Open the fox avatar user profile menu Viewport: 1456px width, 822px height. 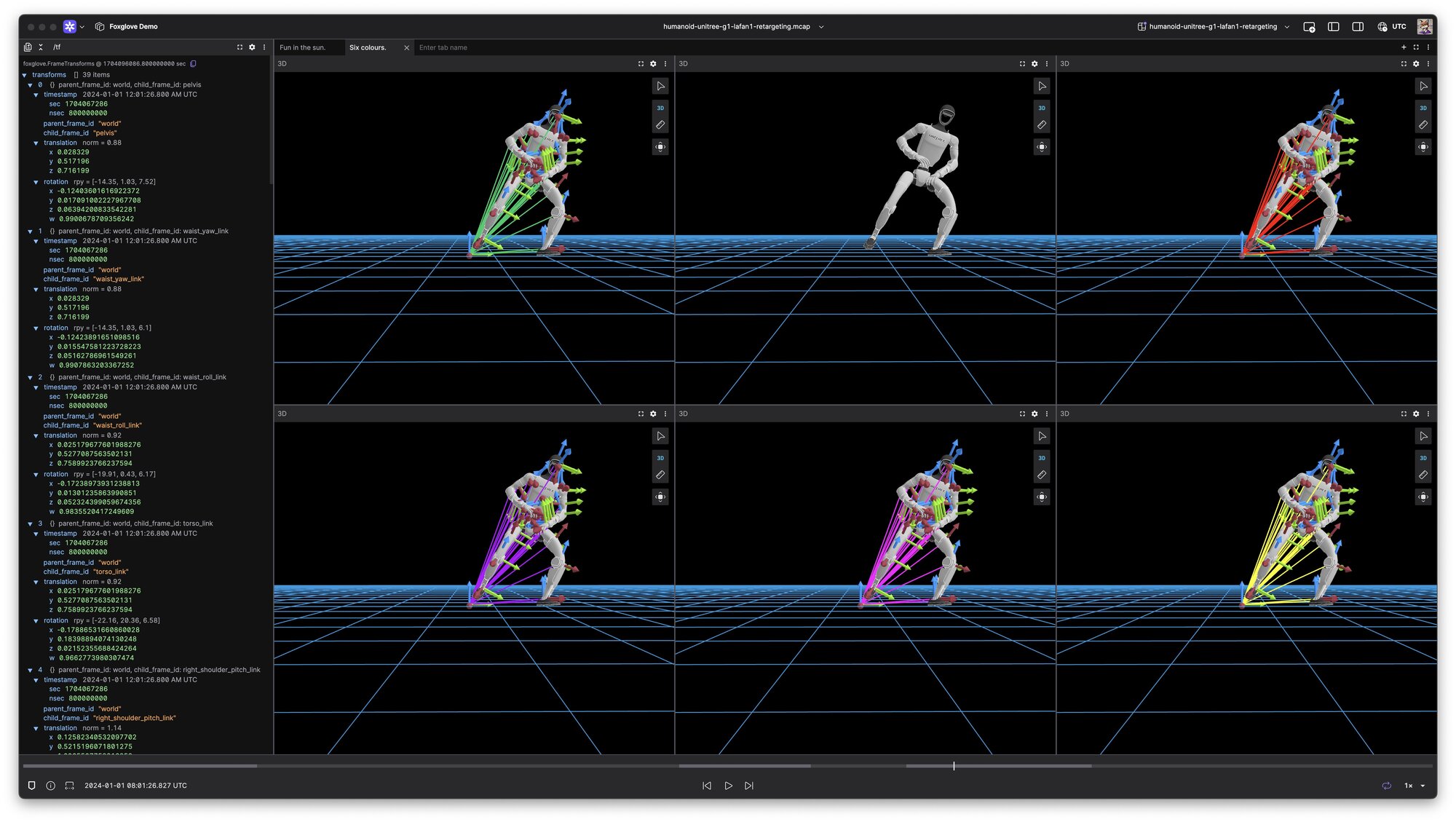tap(1425, 26)
